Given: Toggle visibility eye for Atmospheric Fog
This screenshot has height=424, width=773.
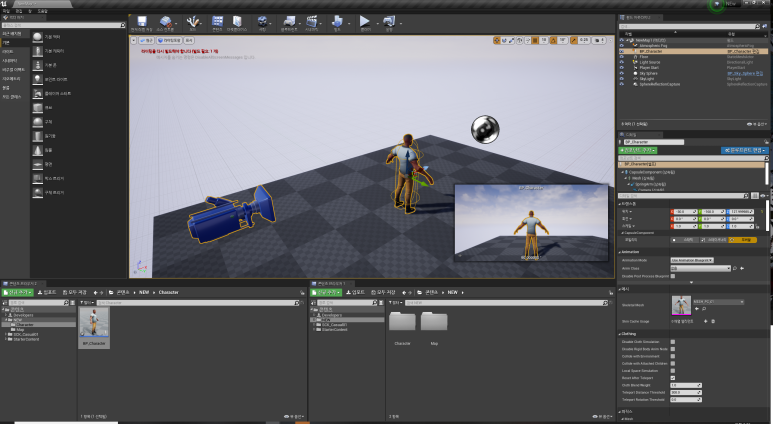Looking at the screenshot, I should click(x=622, y=46).
